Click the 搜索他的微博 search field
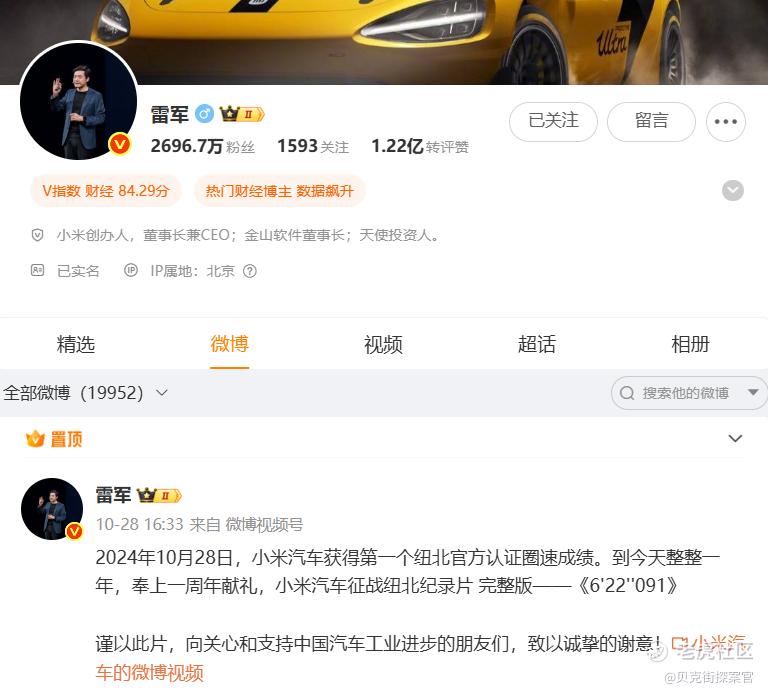This screenshot has height=695, width=768. pyautogui.click(x=688, y=393)
